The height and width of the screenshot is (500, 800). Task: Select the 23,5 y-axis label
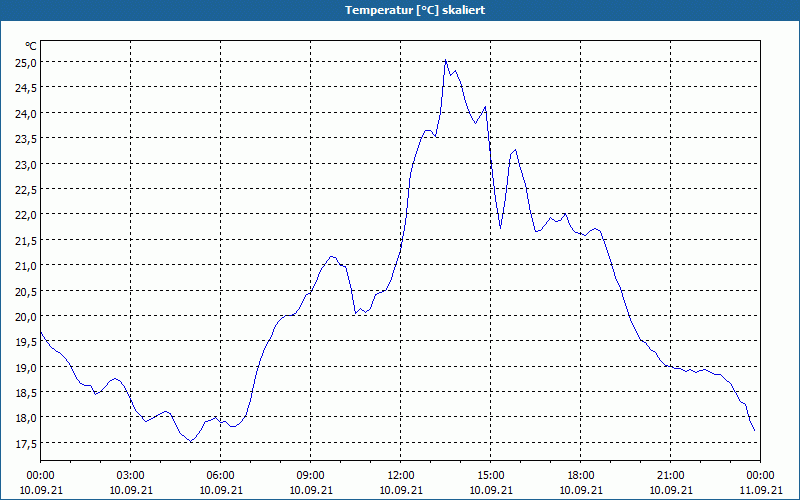(27, 139)
